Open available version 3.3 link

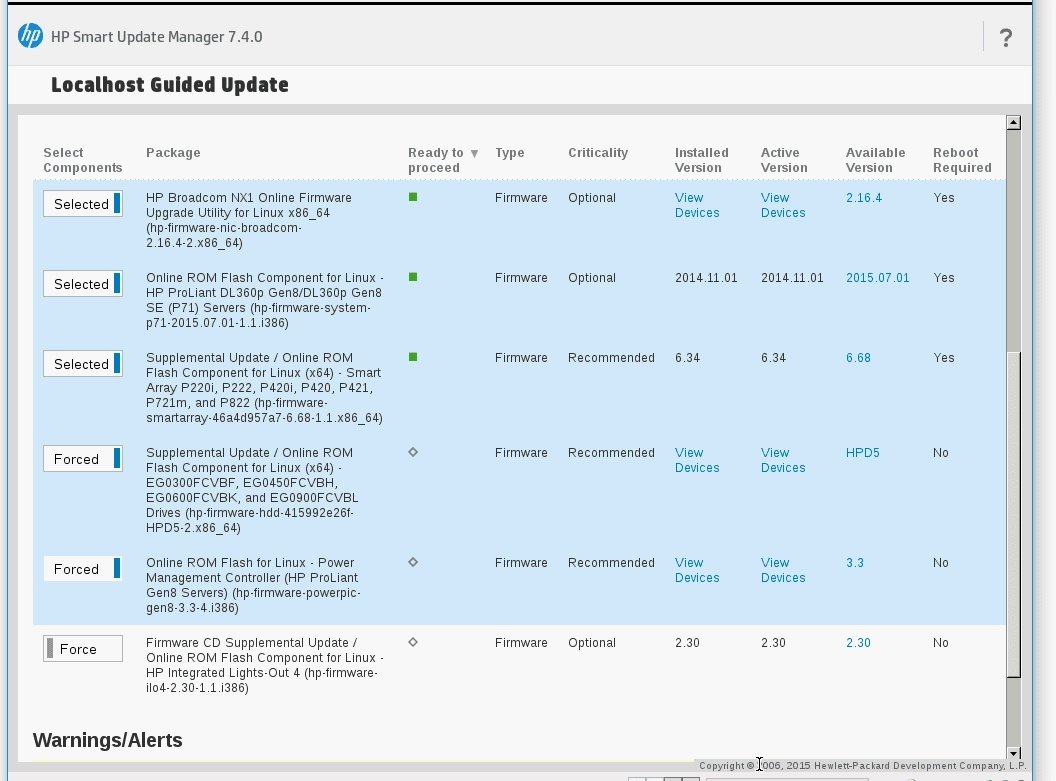coord(855,562)
